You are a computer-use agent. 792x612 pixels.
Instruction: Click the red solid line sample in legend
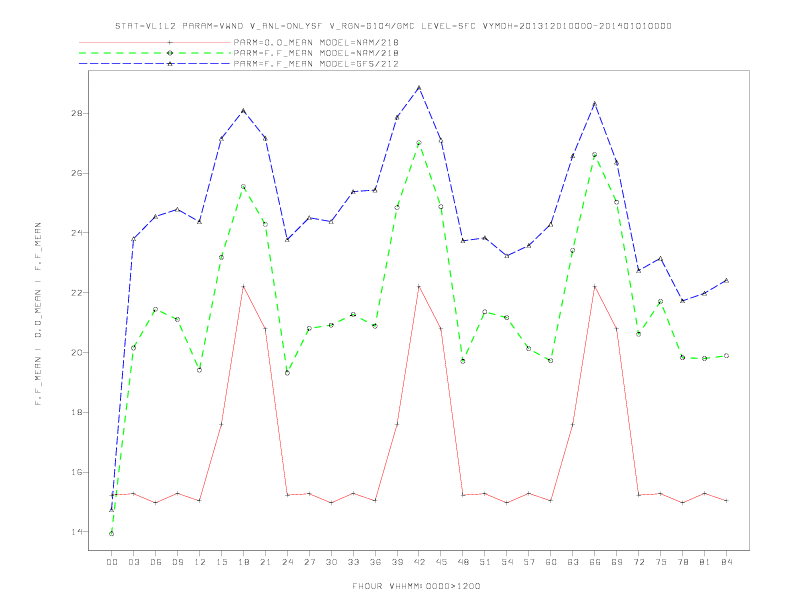click(155, 42)
